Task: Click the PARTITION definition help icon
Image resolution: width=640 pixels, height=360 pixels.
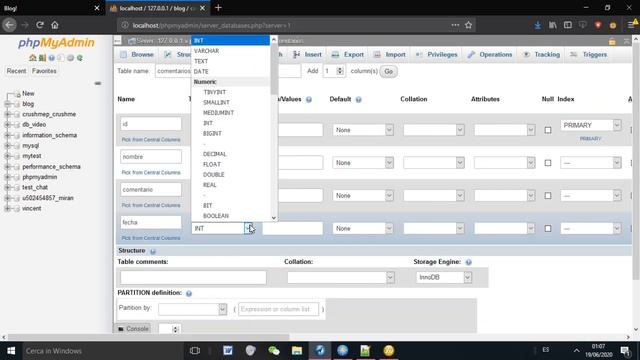Action: click(x=189, y=293)
